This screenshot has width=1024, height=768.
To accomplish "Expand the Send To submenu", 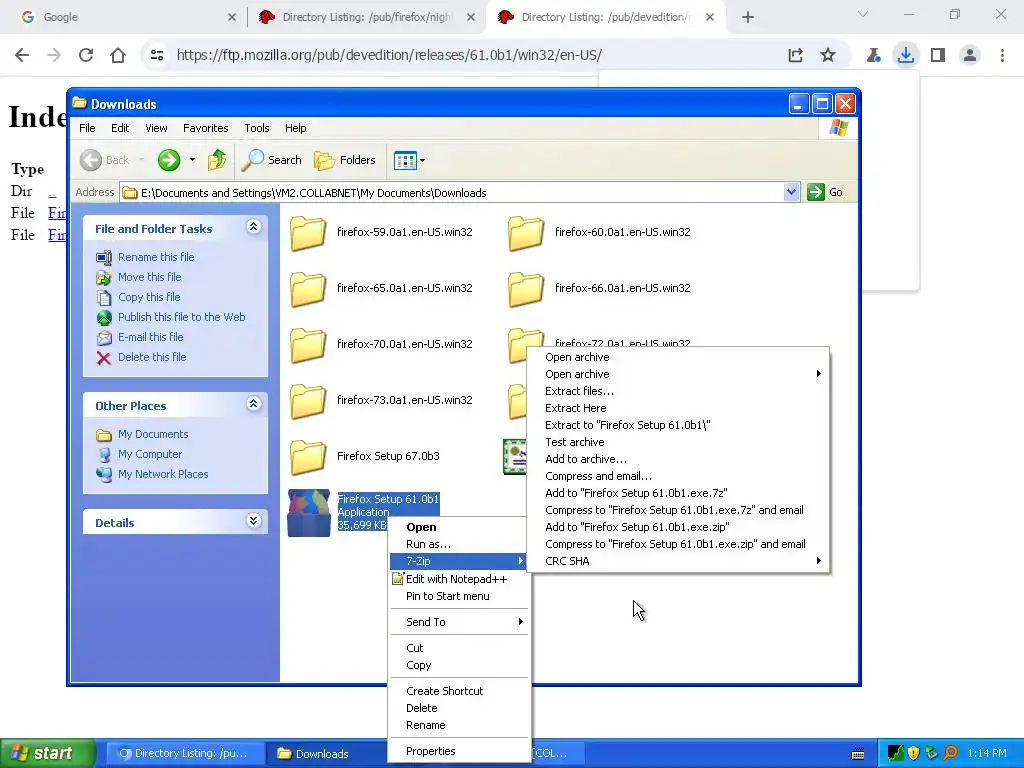I will tap(459, 622).
